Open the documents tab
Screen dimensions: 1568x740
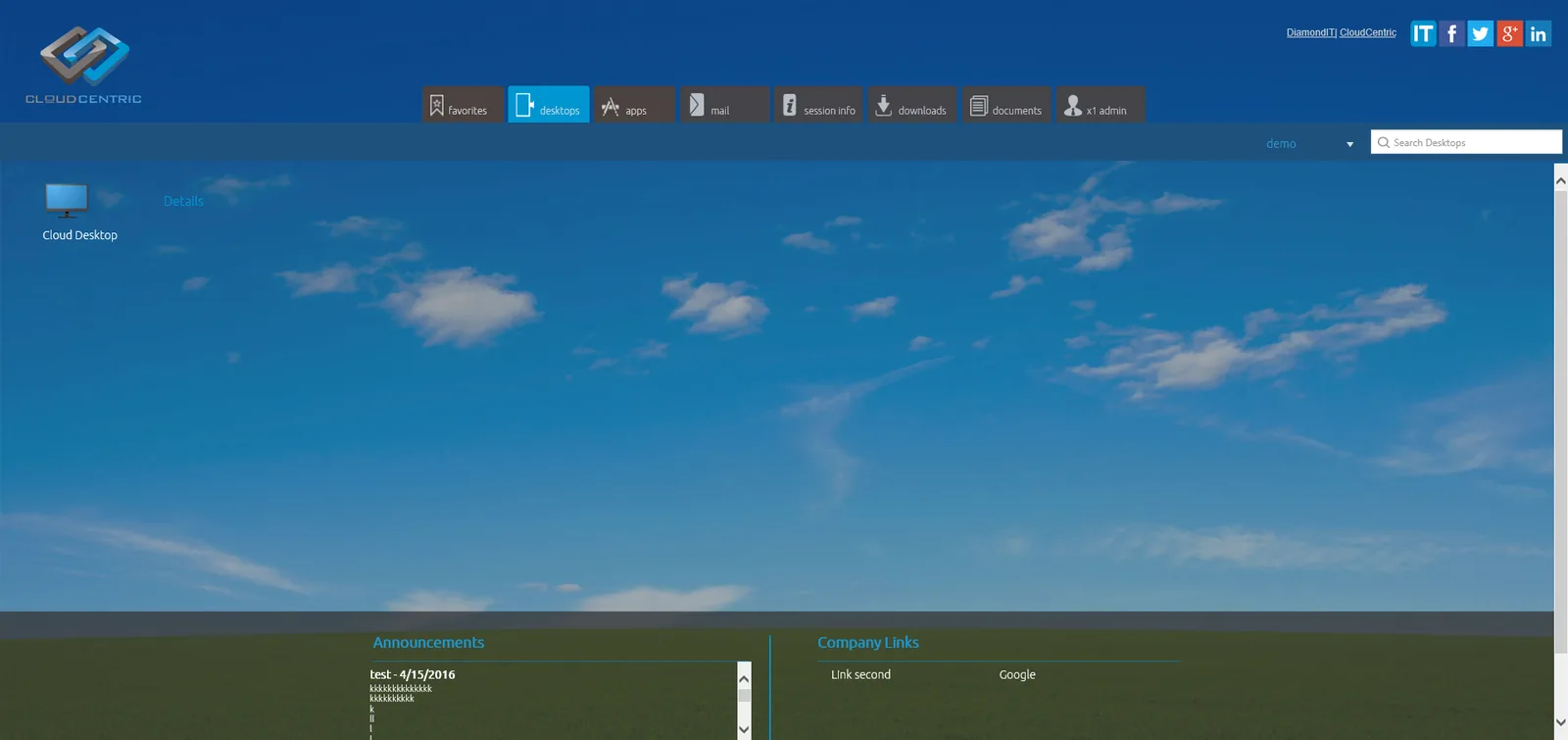point(1006,105)
